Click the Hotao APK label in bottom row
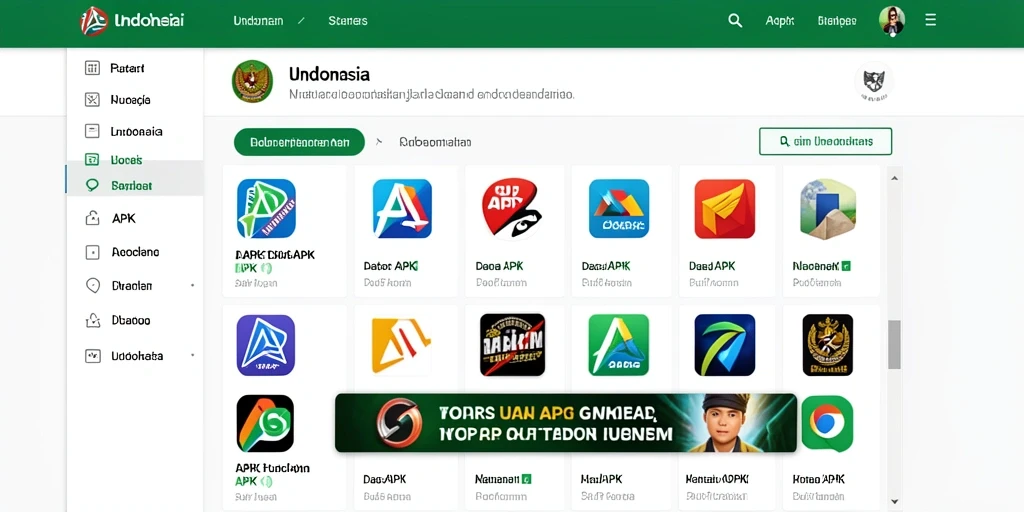The width and height of the screenshot is (1024, 512). (818, 479)
